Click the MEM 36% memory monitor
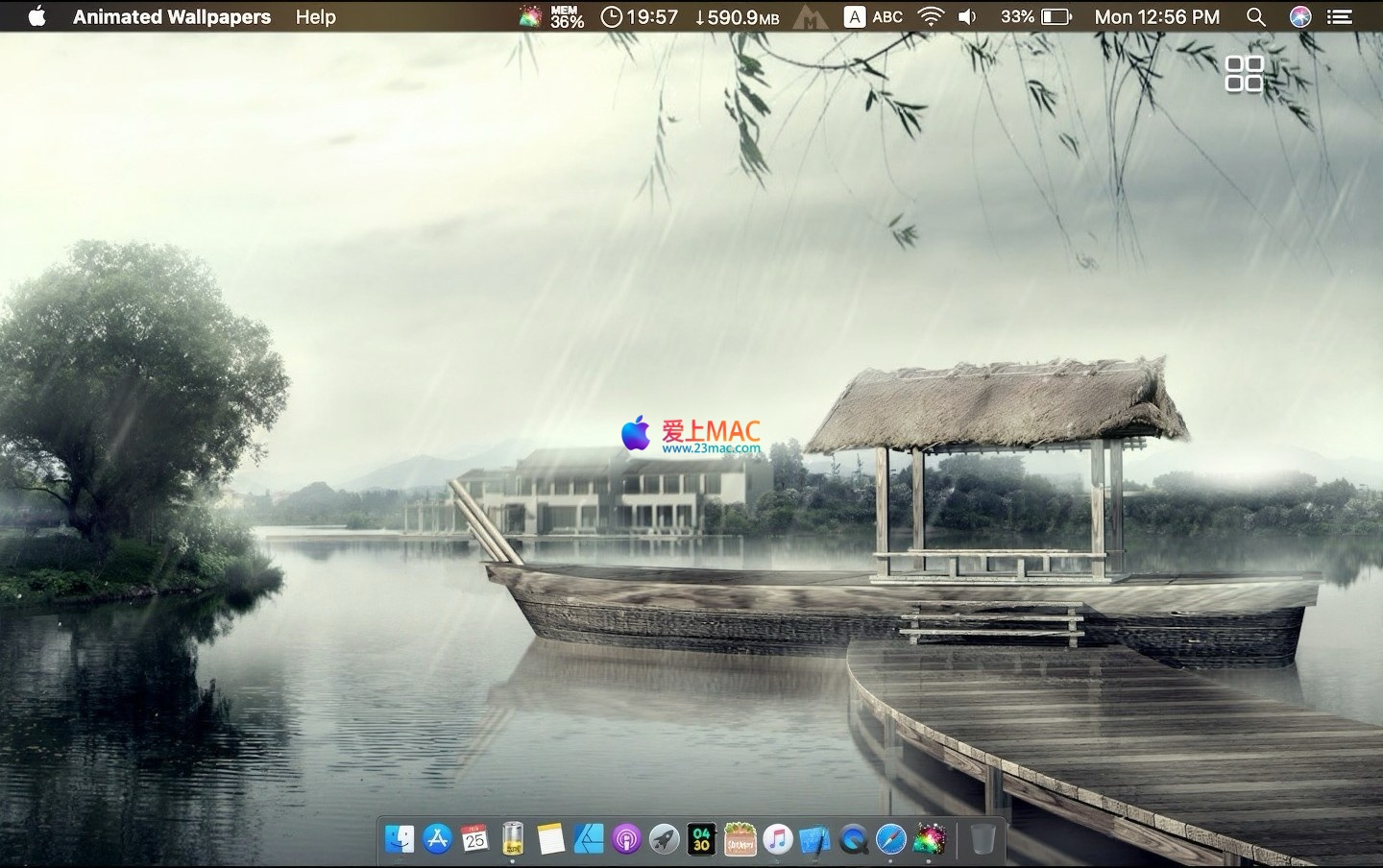Image resolution: width=1383 pixels, height=868 pixels. (567, 16)
